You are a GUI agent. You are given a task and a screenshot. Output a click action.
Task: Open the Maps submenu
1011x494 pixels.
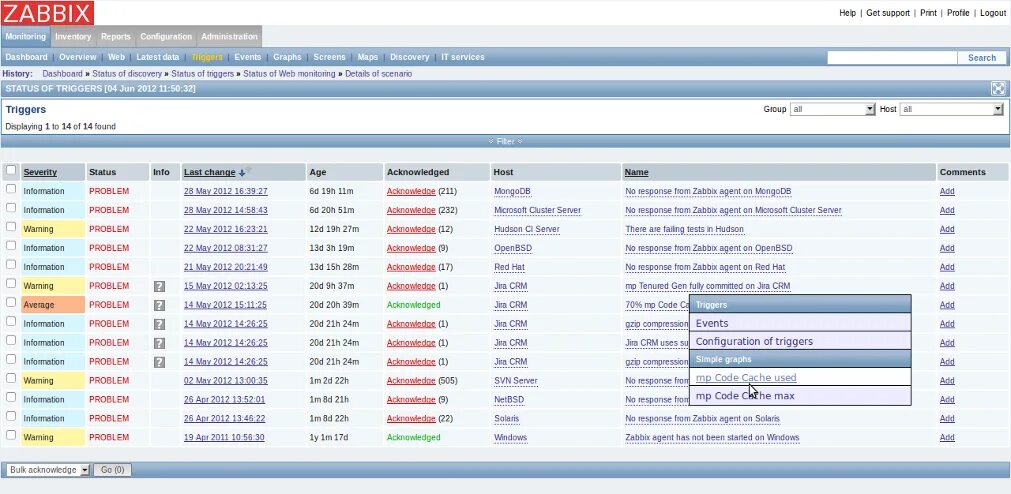[x=368, y=57]
